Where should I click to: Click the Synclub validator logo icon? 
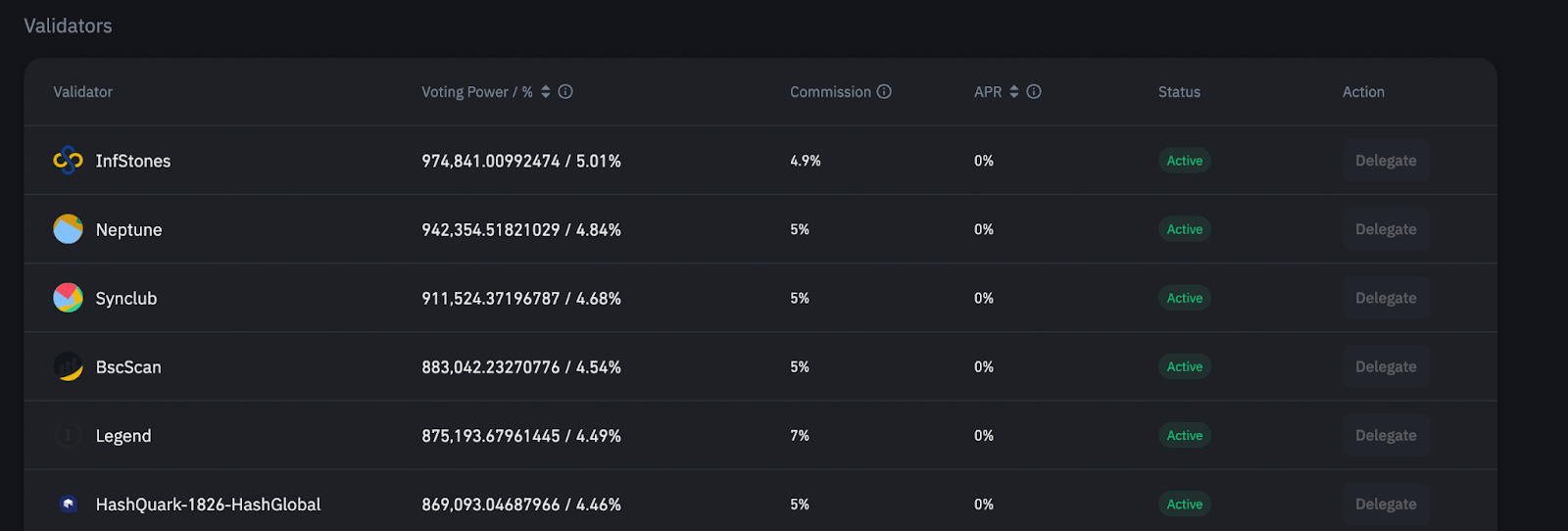tap(68, 298)
